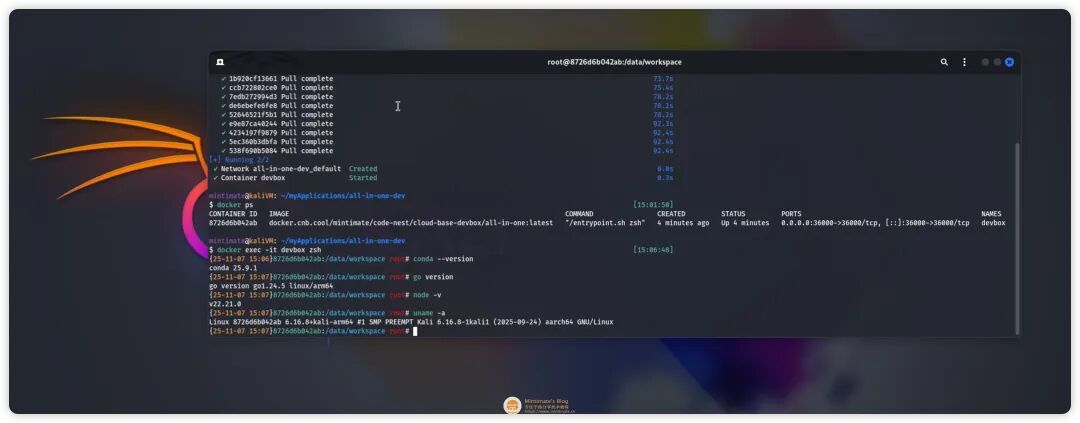
Task: Click the "Linux 8726d6b042ab 6.16.8+kali-arm64" output line
Action: [411, 322]
